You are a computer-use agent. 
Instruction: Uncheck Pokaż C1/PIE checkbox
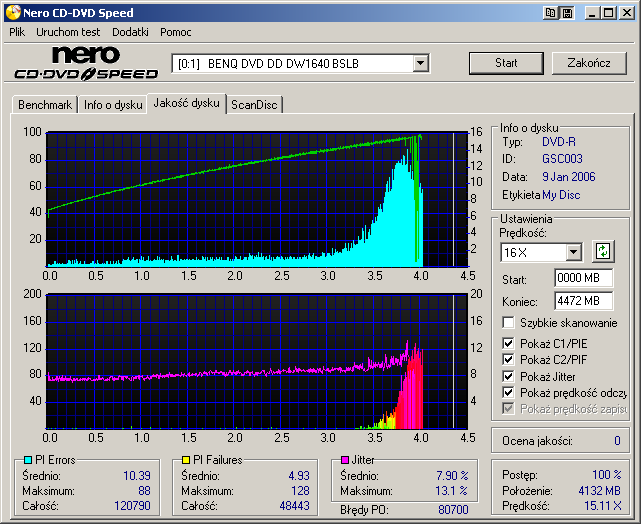tap(508, 343)
